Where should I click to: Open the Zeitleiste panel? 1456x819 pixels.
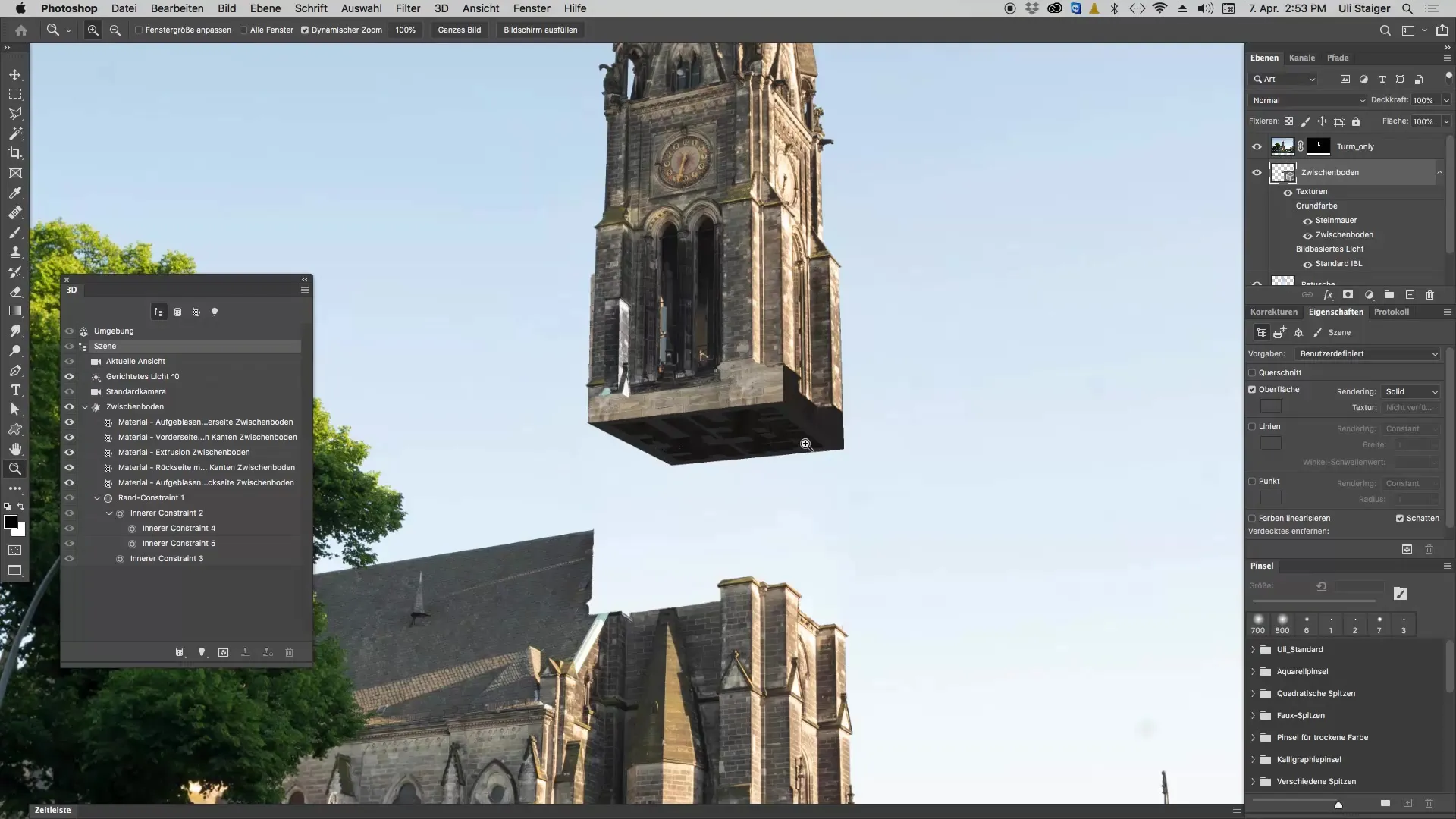click(x=52, y=810)
